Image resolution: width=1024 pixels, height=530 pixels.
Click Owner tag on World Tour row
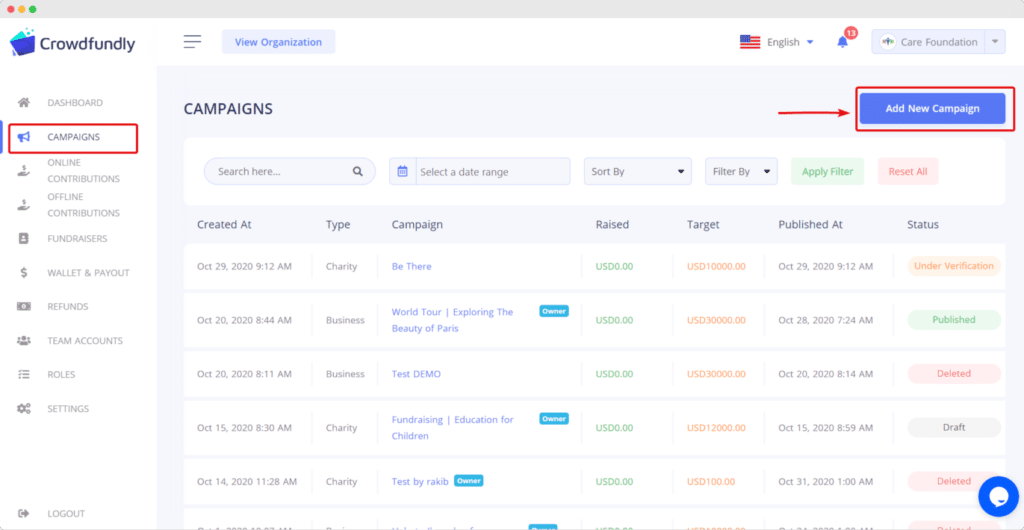pyautogui.click(x=554, y=311)
